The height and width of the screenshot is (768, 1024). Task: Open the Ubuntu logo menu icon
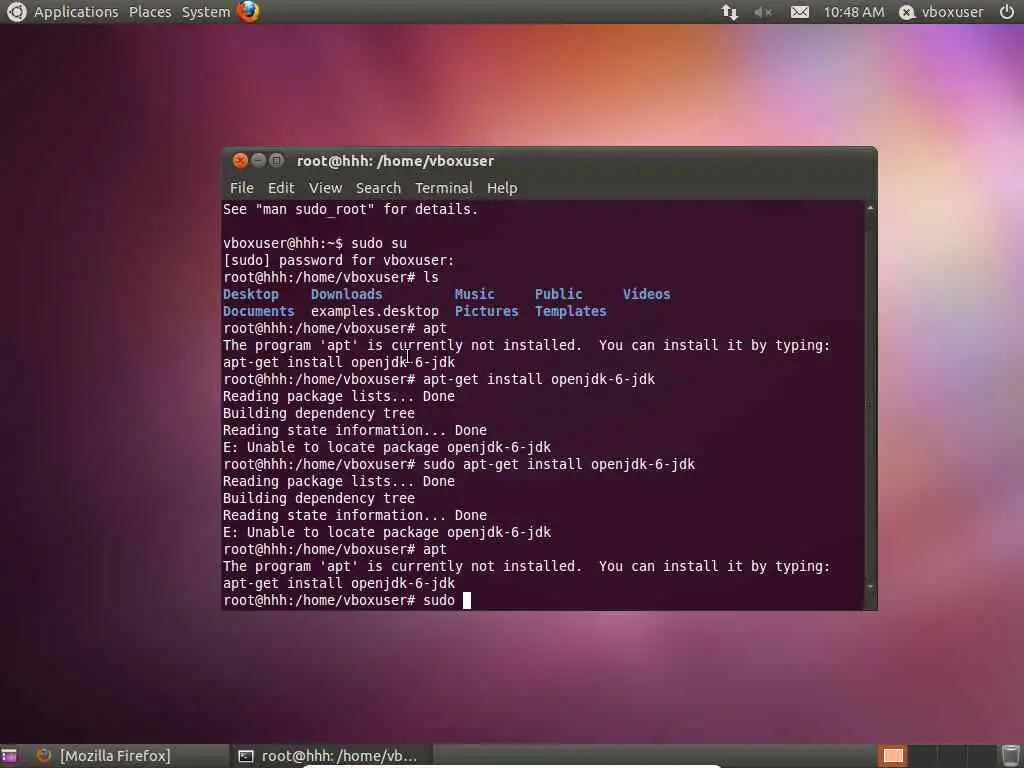point(16,12)
